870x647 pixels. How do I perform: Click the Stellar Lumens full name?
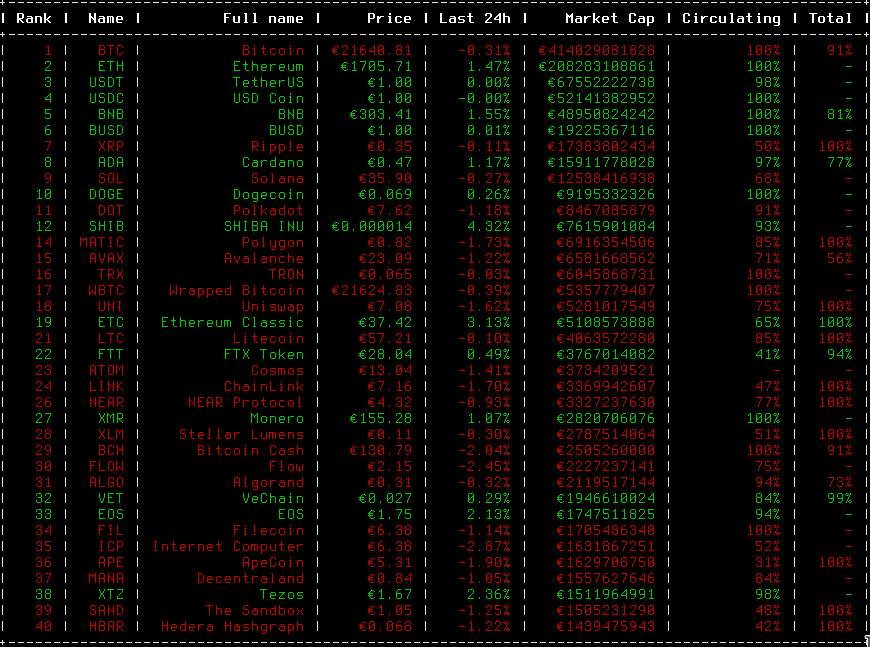tap(241, 435)
